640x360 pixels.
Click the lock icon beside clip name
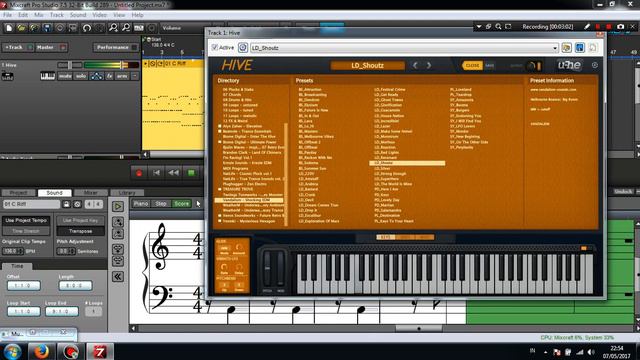click(x=67, y=204)
